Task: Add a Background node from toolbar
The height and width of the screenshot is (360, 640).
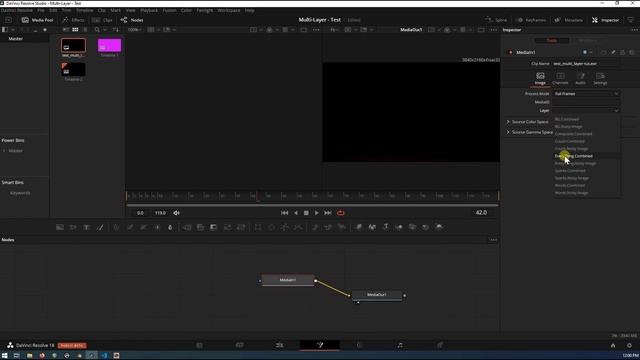Action: pos(60,227)
